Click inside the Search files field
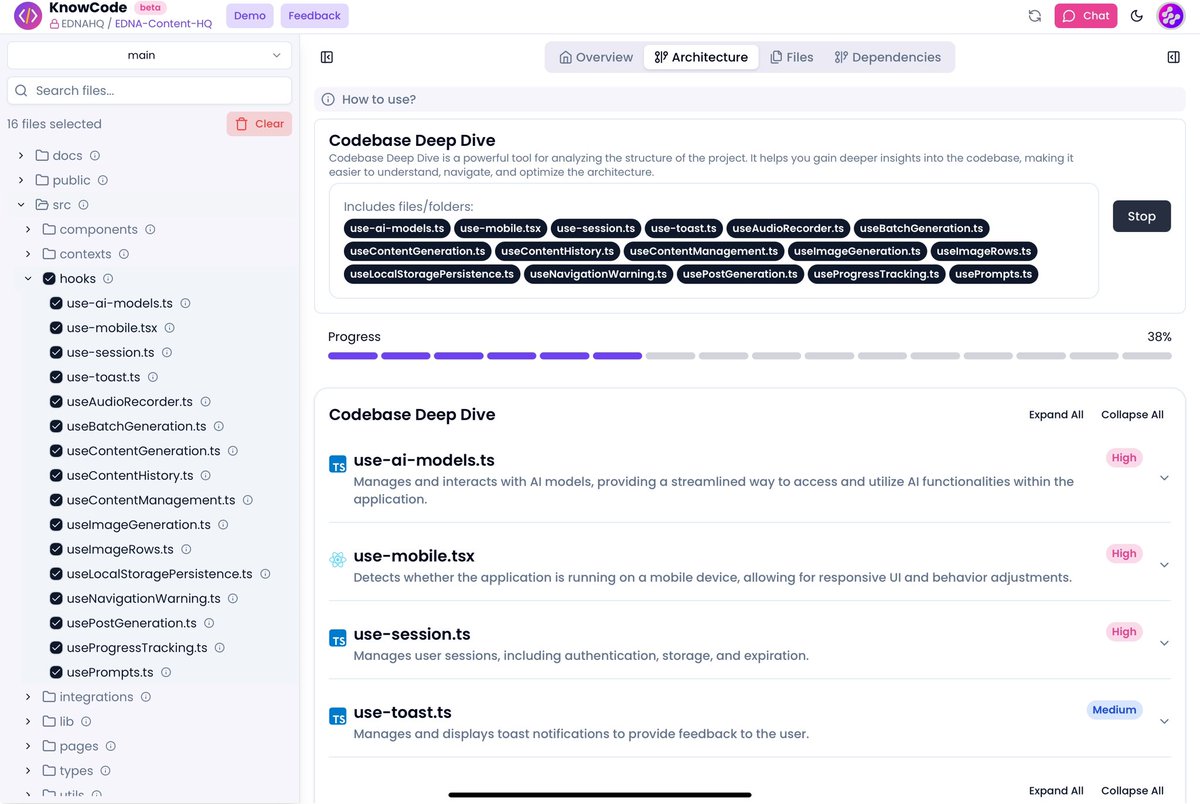1200x804 pixels. 148,90
